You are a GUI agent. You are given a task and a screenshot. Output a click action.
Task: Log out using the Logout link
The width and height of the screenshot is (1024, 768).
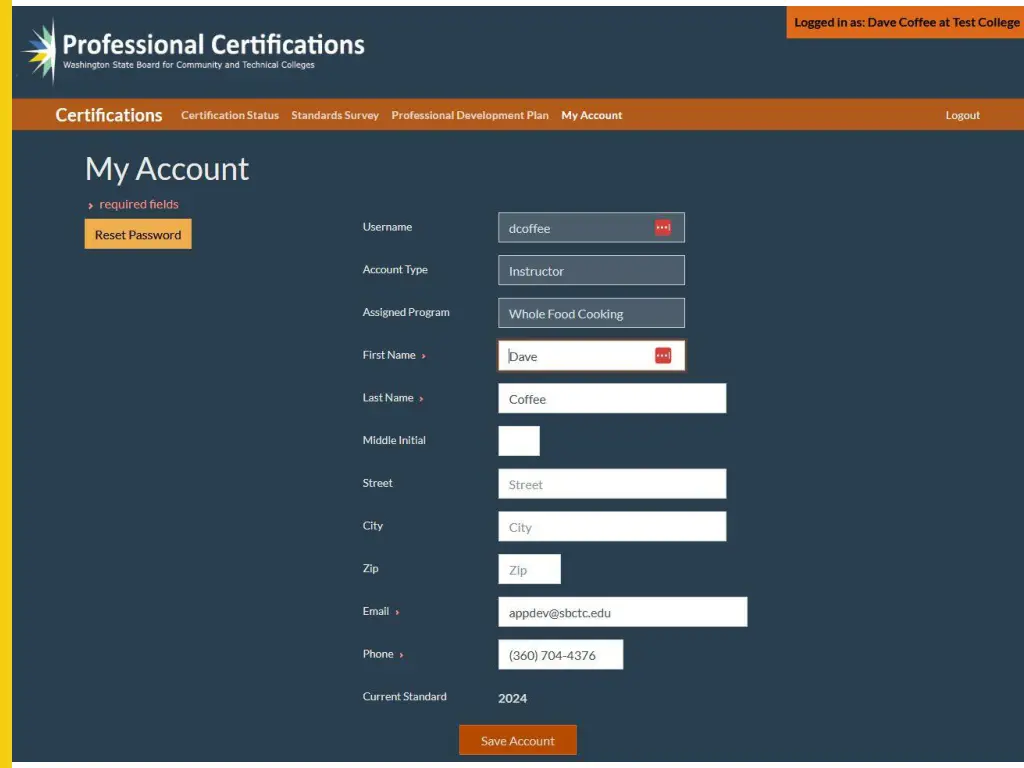(x=963, y=115)
